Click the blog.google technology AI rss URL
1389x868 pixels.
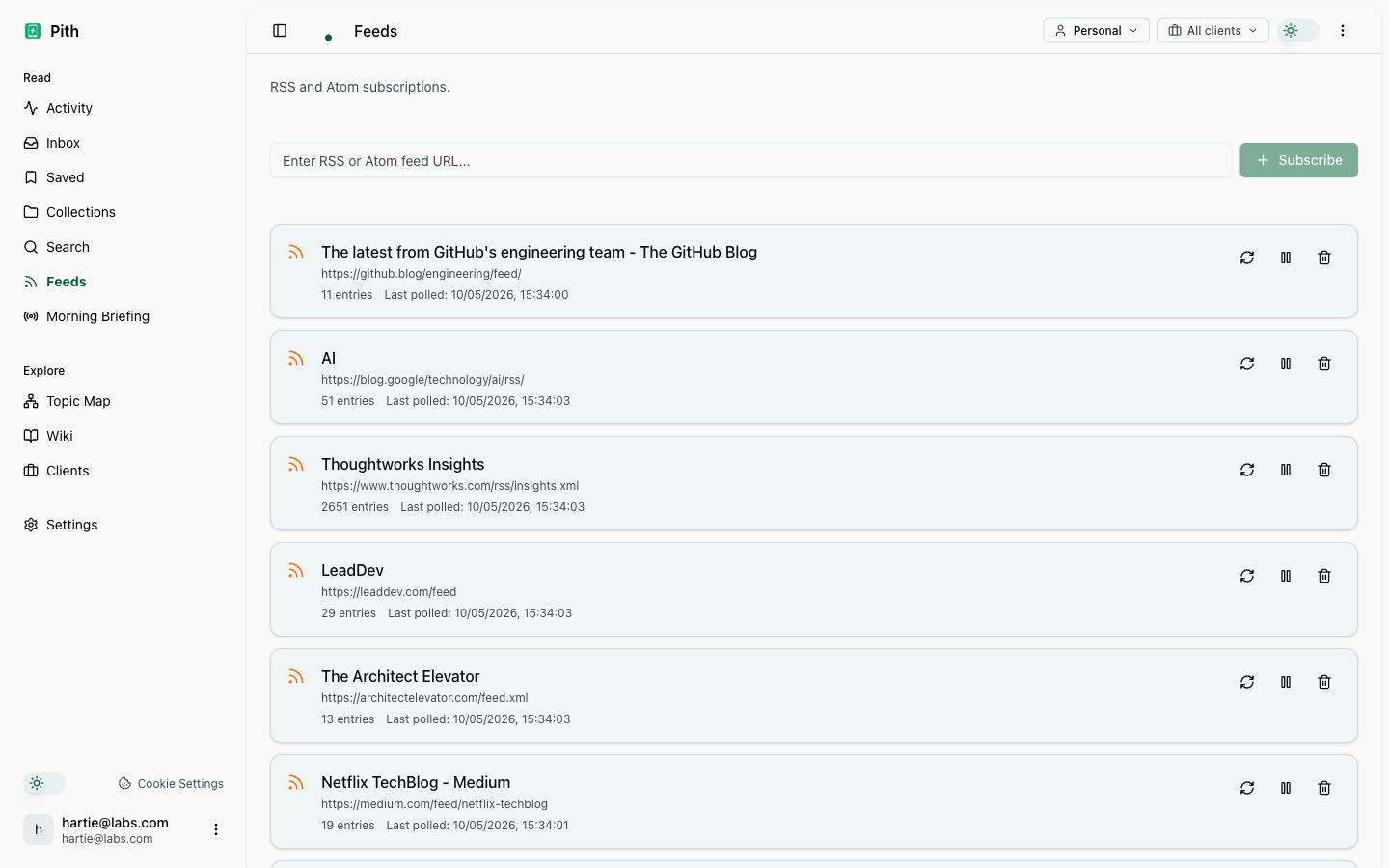(x=422, y=380)
